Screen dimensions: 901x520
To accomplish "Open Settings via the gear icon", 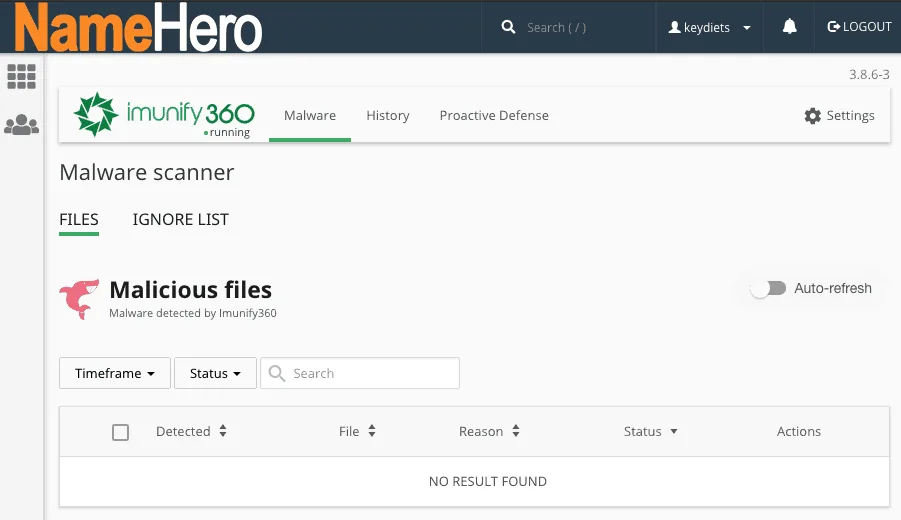I will (x=813, y=116).
